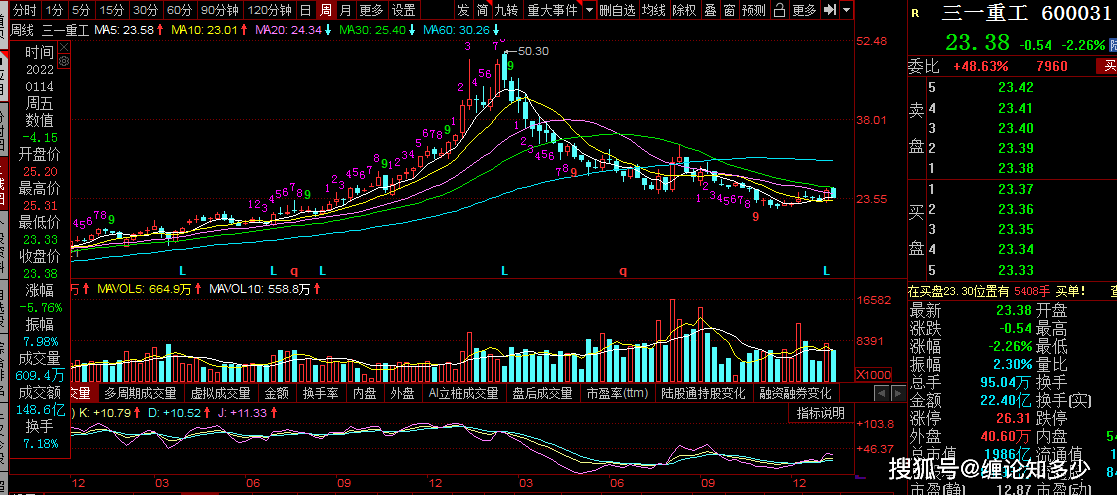This screenshot has height=495, width=1117.
Task: Click the 简 simplified view button
Action: click(x=483, y=10)
